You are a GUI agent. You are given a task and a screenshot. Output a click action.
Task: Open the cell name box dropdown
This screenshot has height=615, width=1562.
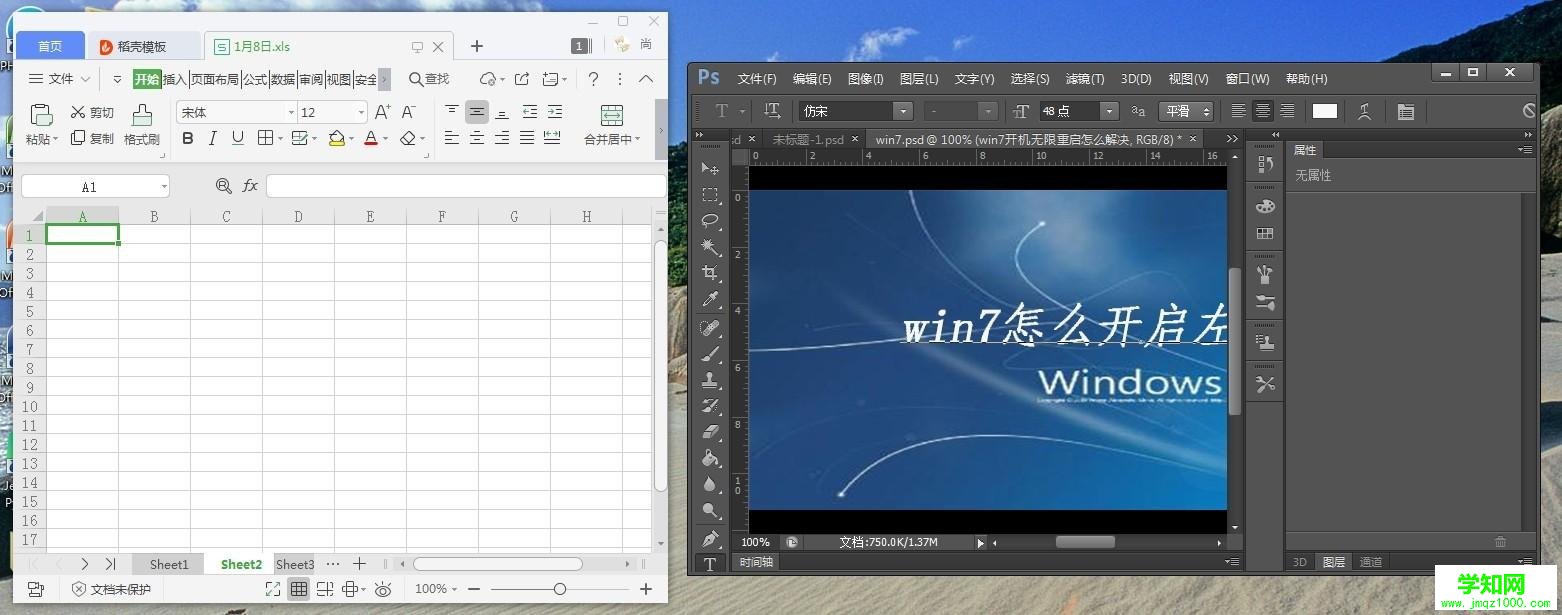coord(164,186)
